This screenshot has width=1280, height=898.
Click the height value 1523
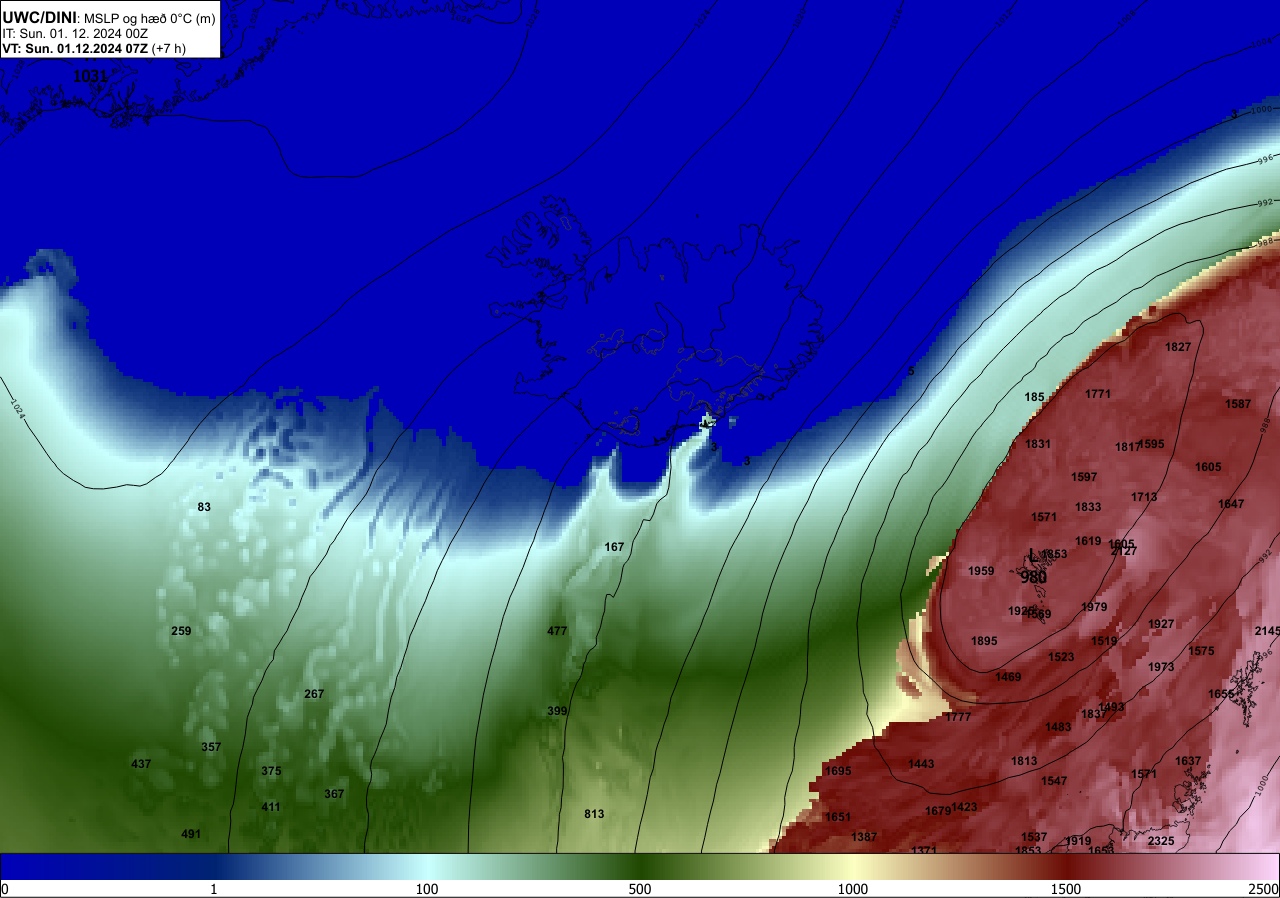tap(1061, 657)
